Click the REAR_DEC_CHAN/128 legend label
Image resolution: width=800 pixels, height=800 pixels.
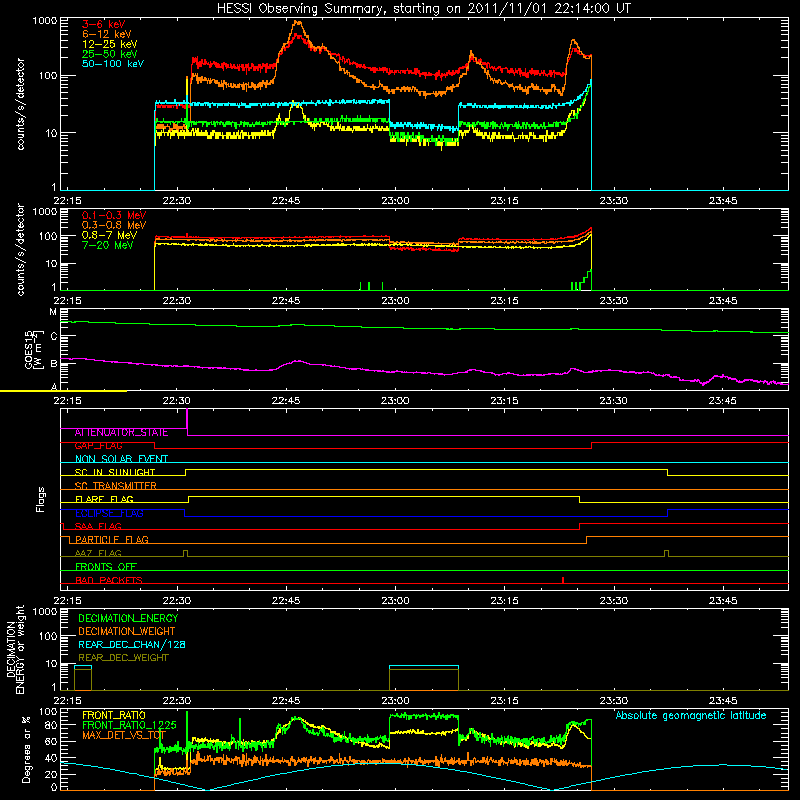[x=132, y=645]
